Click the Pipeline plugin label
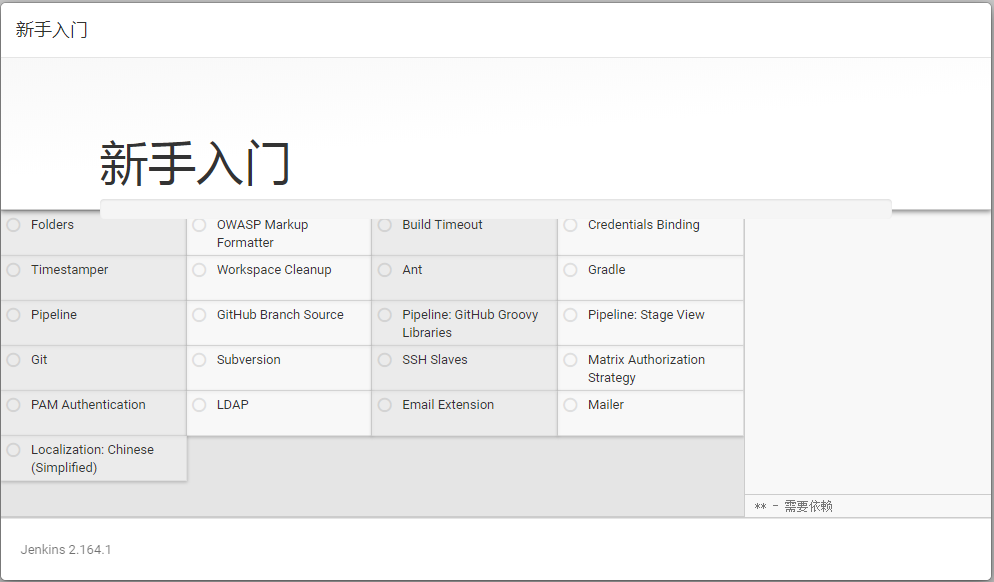Viewport: 994px width, 582px height. coord(54,314)
